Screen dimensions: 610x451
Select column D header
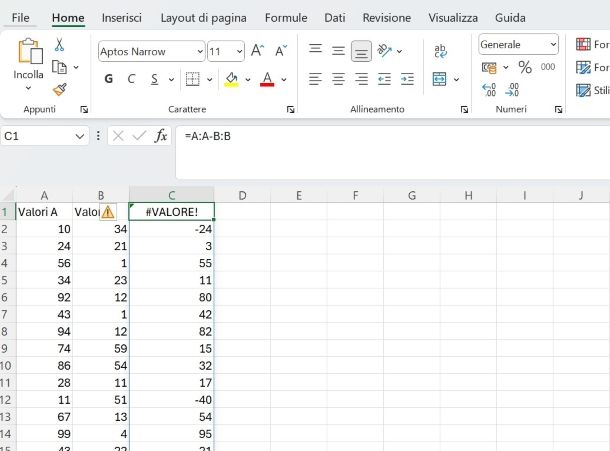coord(242,195)
